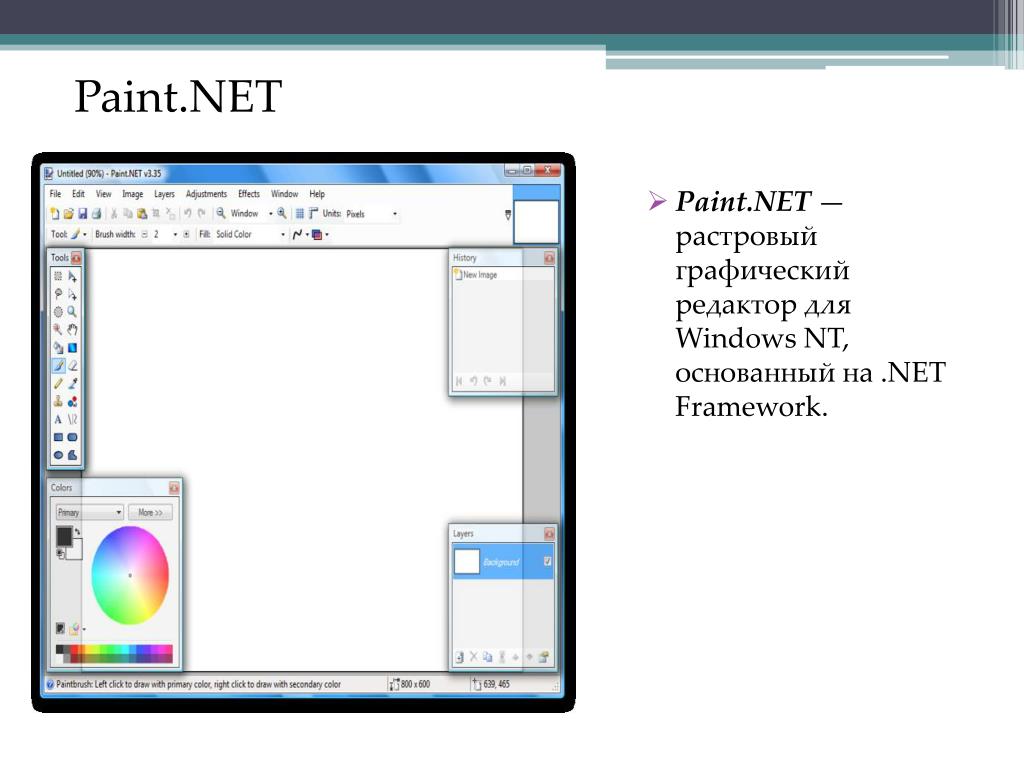1024x768 pixels.
Task: Select the Gradient tool
Action: 72,347
